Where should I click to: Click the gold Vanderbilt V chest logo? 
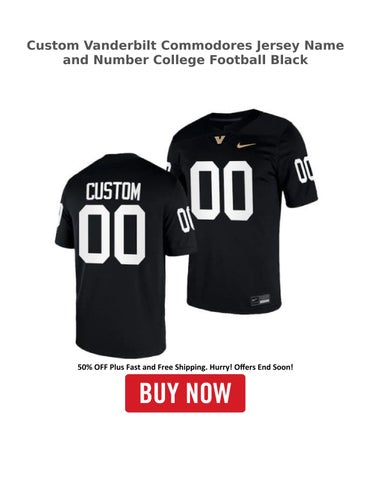[x=219, y=140]
